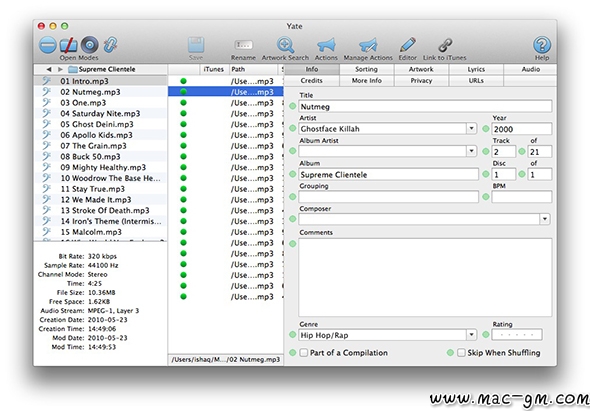The image size is (590, 411).
Task: Open the Album Artist dropdown arrow
Action: [x=471, y=151]
